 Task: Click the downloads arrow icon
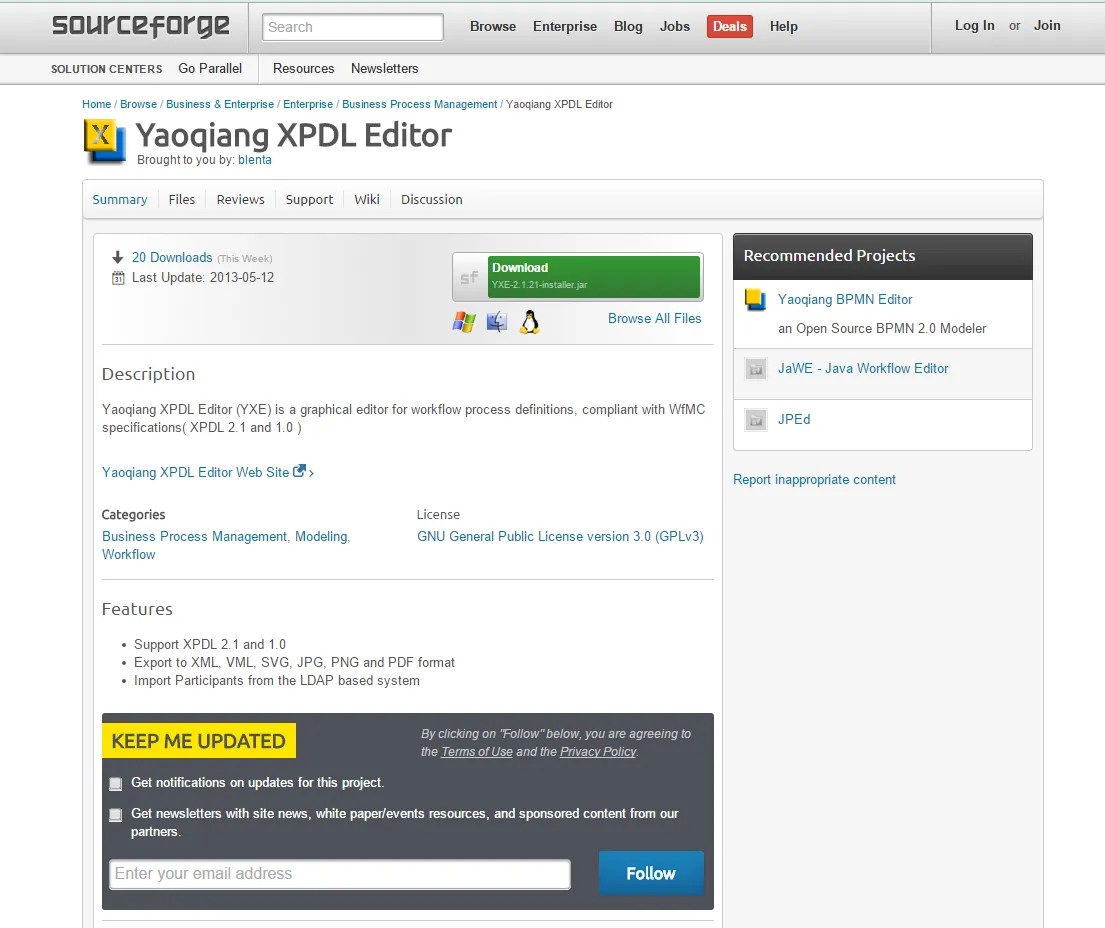coord(118,257)
